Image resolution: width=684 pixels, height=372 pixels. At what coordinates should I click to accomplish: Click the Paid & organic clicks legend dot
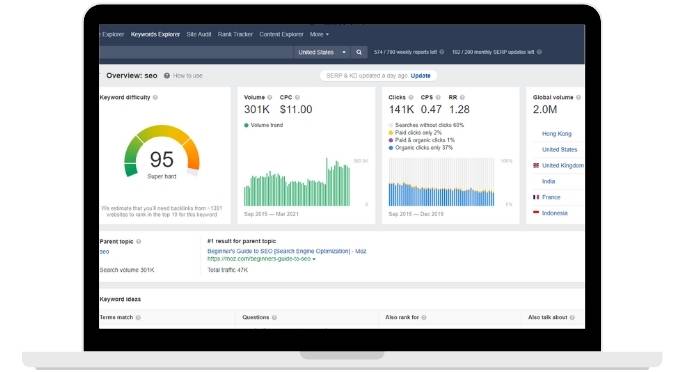click(x=391, y=140)
